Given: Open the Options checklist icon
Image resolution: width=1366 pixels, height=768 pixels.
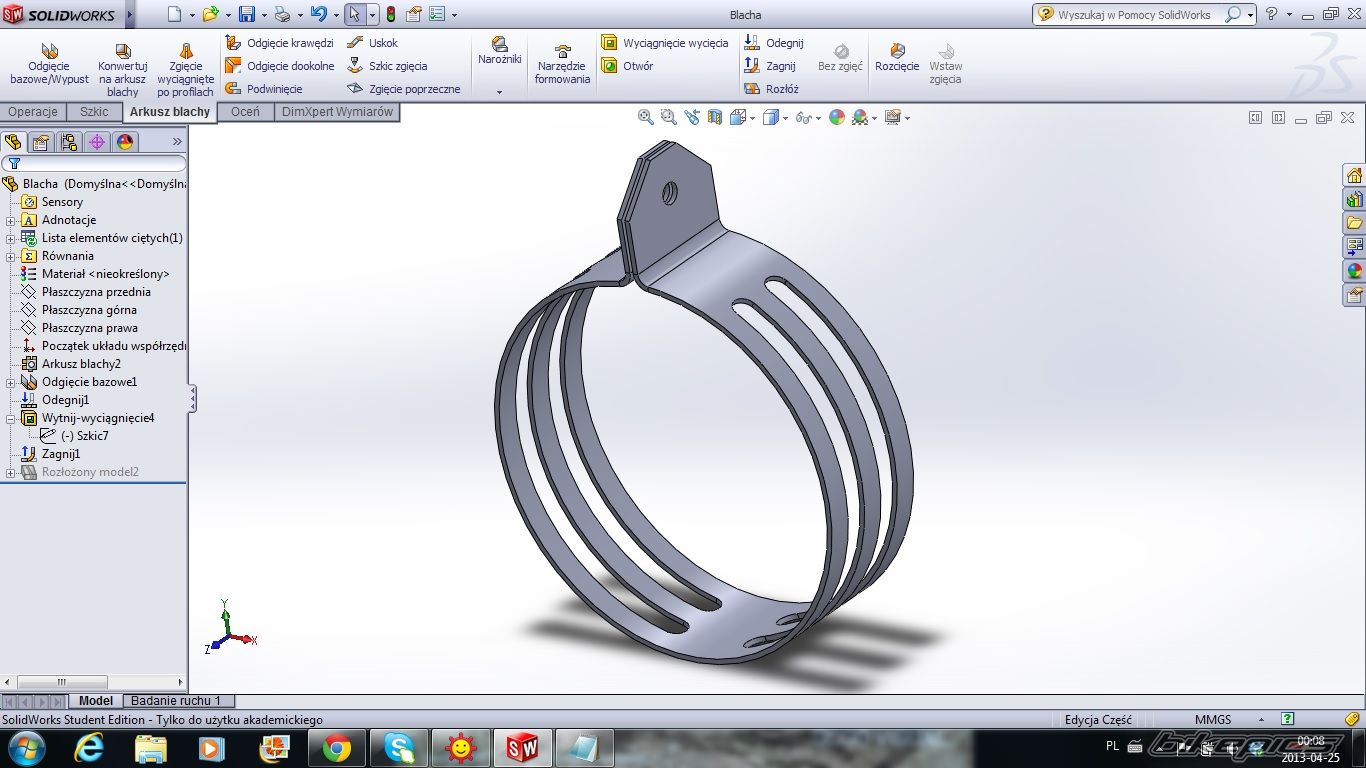Looking at the screenshot, I should (x=437, y=14).
